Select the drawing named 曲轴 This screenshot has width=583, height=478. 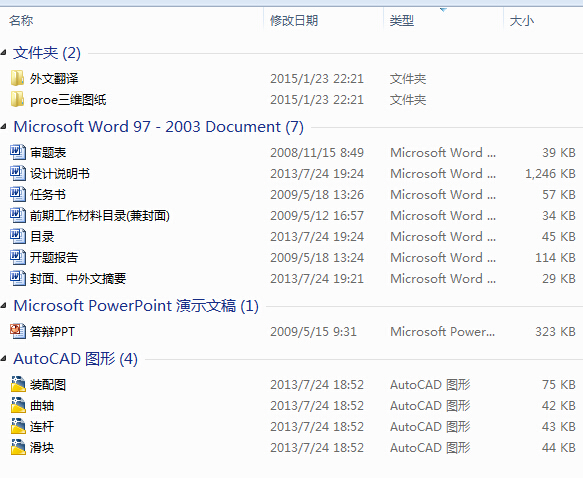pos(42,406)
